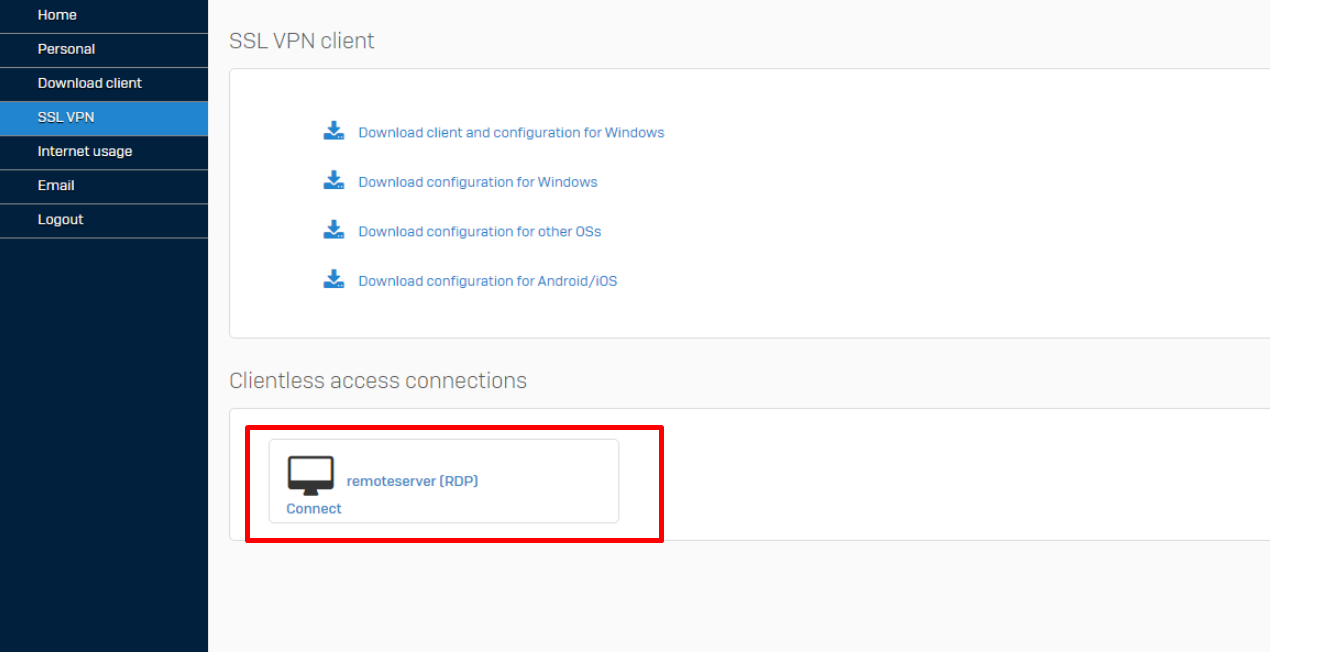This screenshot has width=1341, height=652.
Task: Open "Download configuration for Android/iOS" link
Action: pyautogui.click(x=488, y=281)
